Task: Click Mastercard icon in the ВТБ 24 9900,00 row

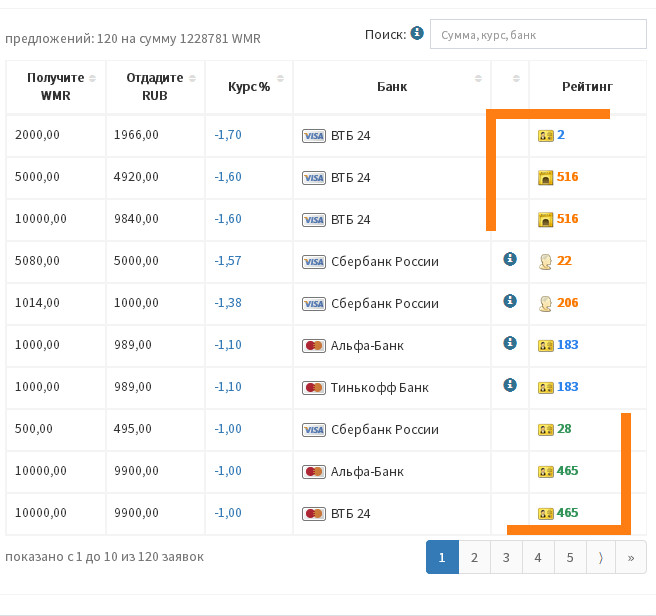Action: tap(314, 513)
